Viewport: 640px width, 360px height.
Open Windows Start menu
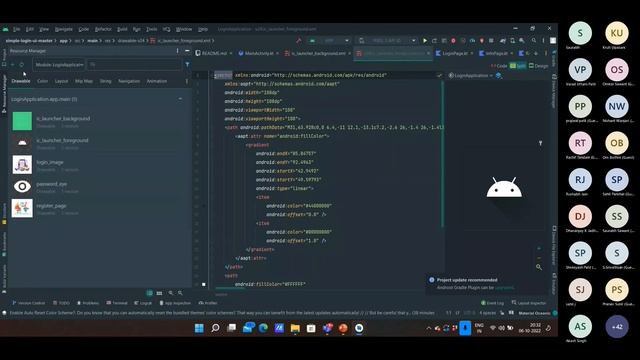tap(199, 328)
